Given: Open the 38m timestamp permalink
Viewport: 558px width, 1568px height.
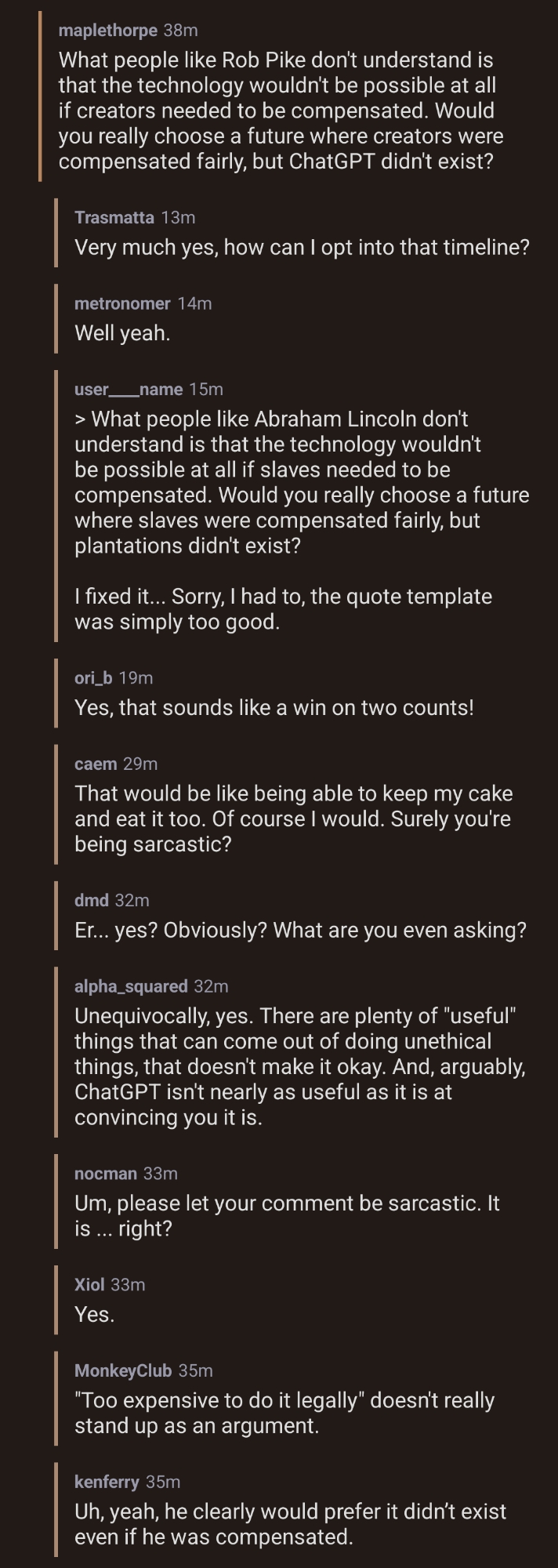Looking at the screenshot, I should click(181, 31).
